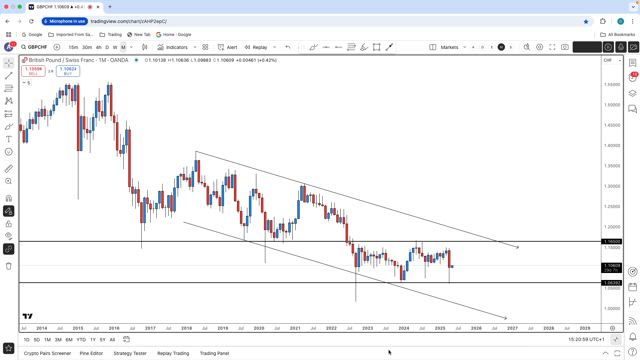This screenshot has width=640, height=360.
Task: Start bar Replay mode
Action: (x=256, y=47)
